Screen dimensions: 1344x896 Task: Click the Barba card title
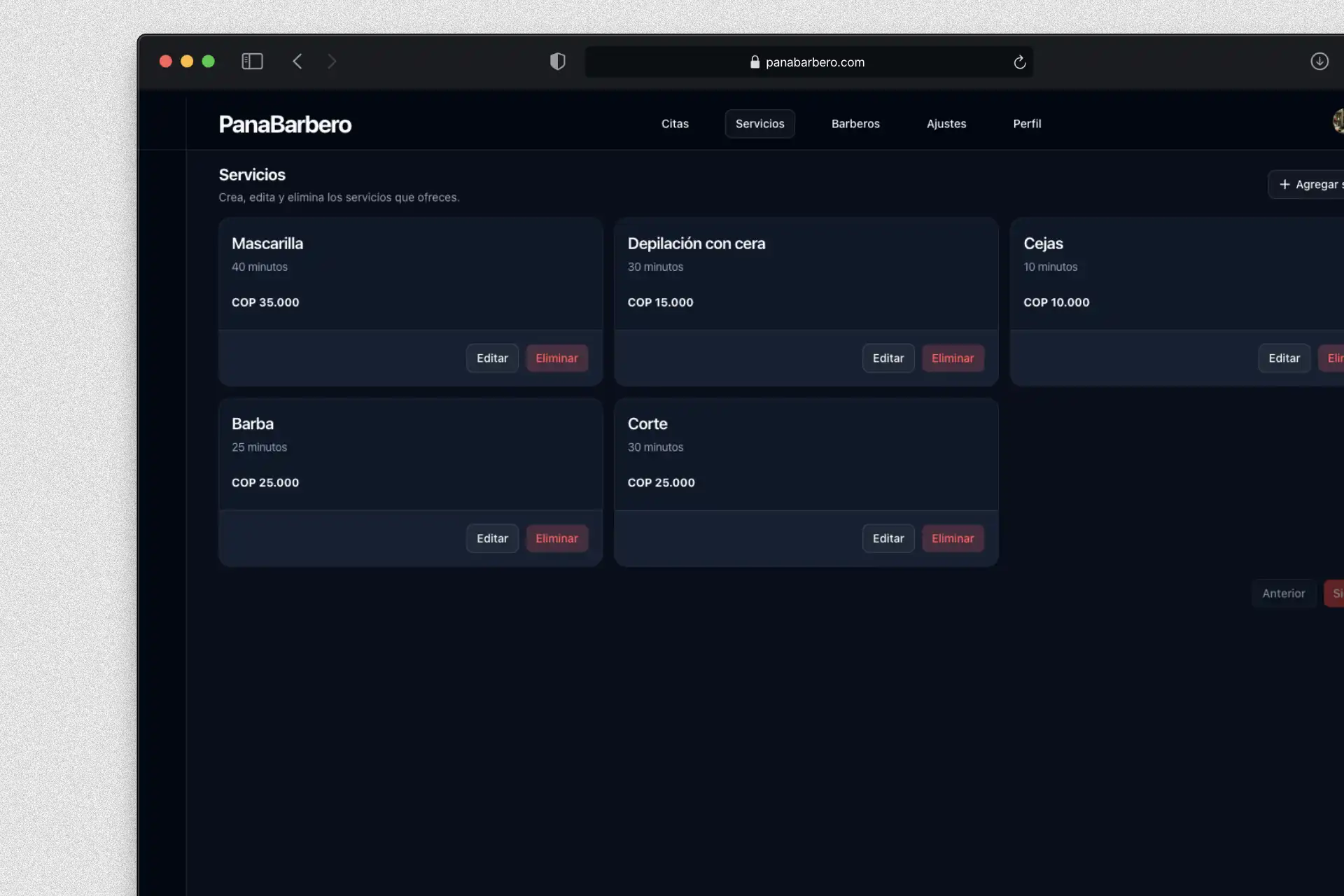[x=253, y=424]
